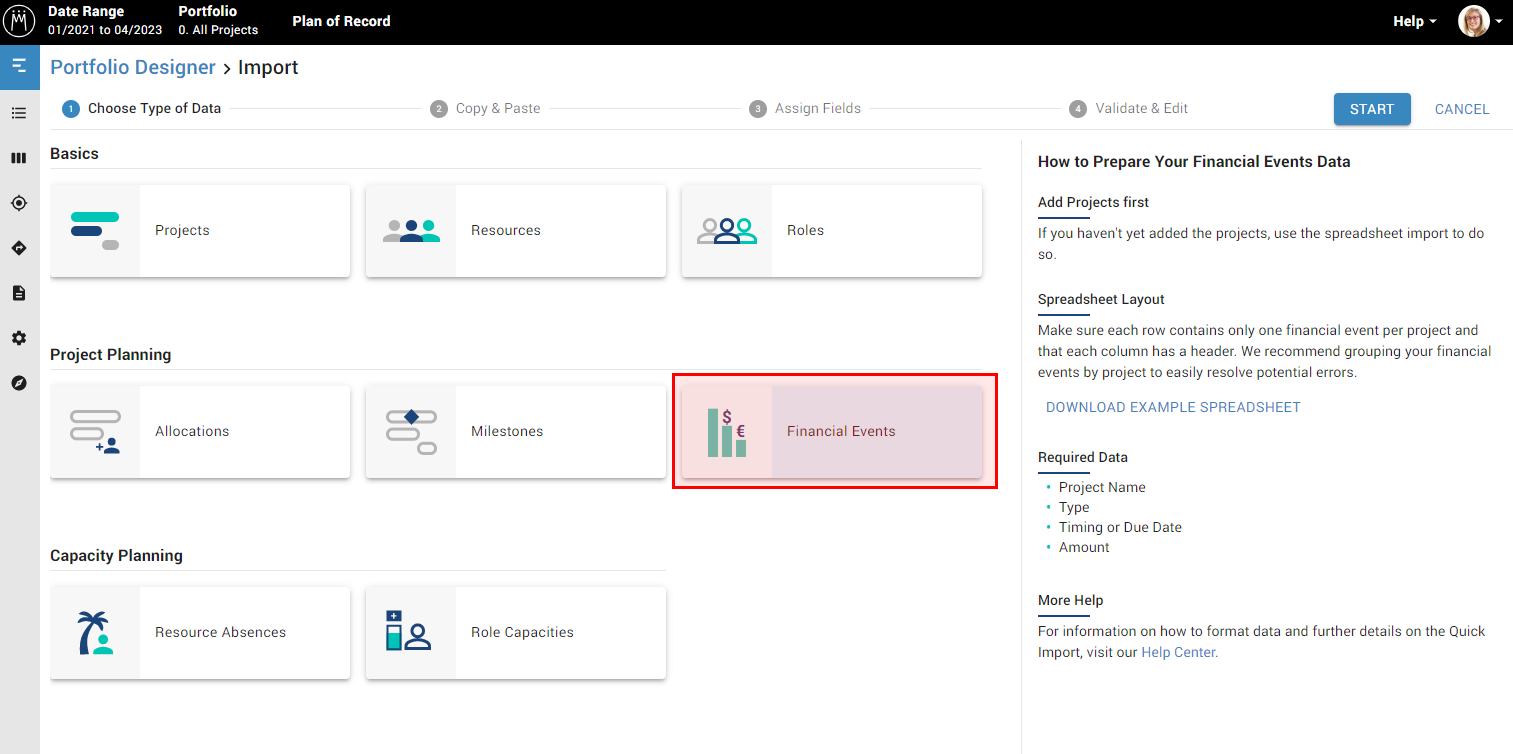Click the Capacity Planning section heading
The height and width of the screenshot is (754, 1513).
pyautogui.click(x=117, y=556)
